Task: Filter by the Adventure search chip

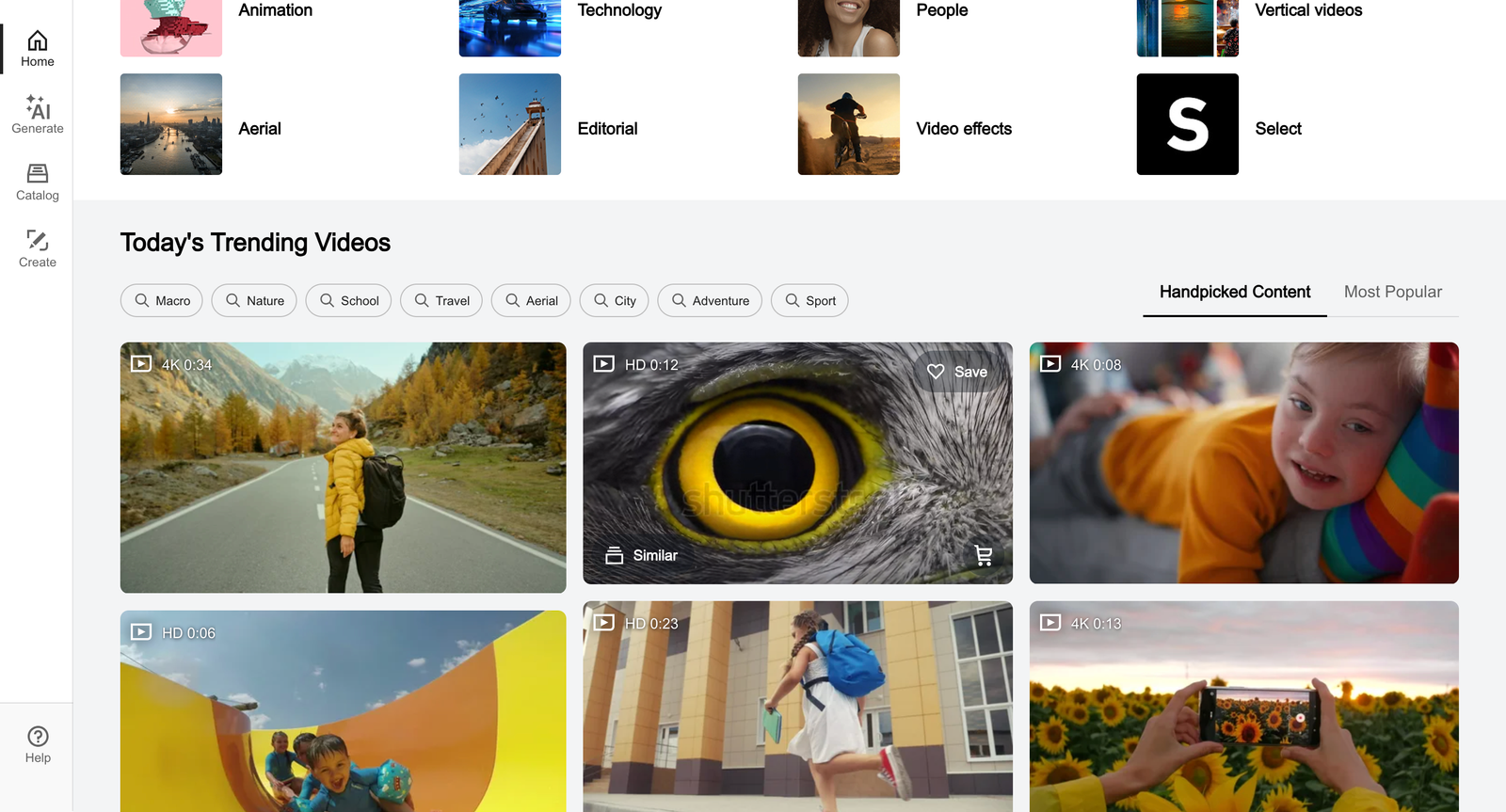Action: click(710, 300)
